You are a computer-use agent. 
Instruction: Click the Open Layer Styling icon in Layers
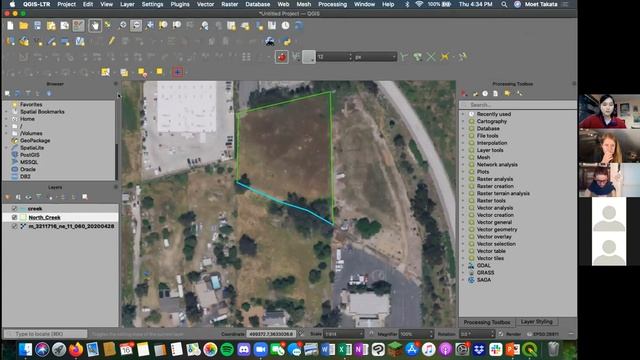(x=7, y=197)
